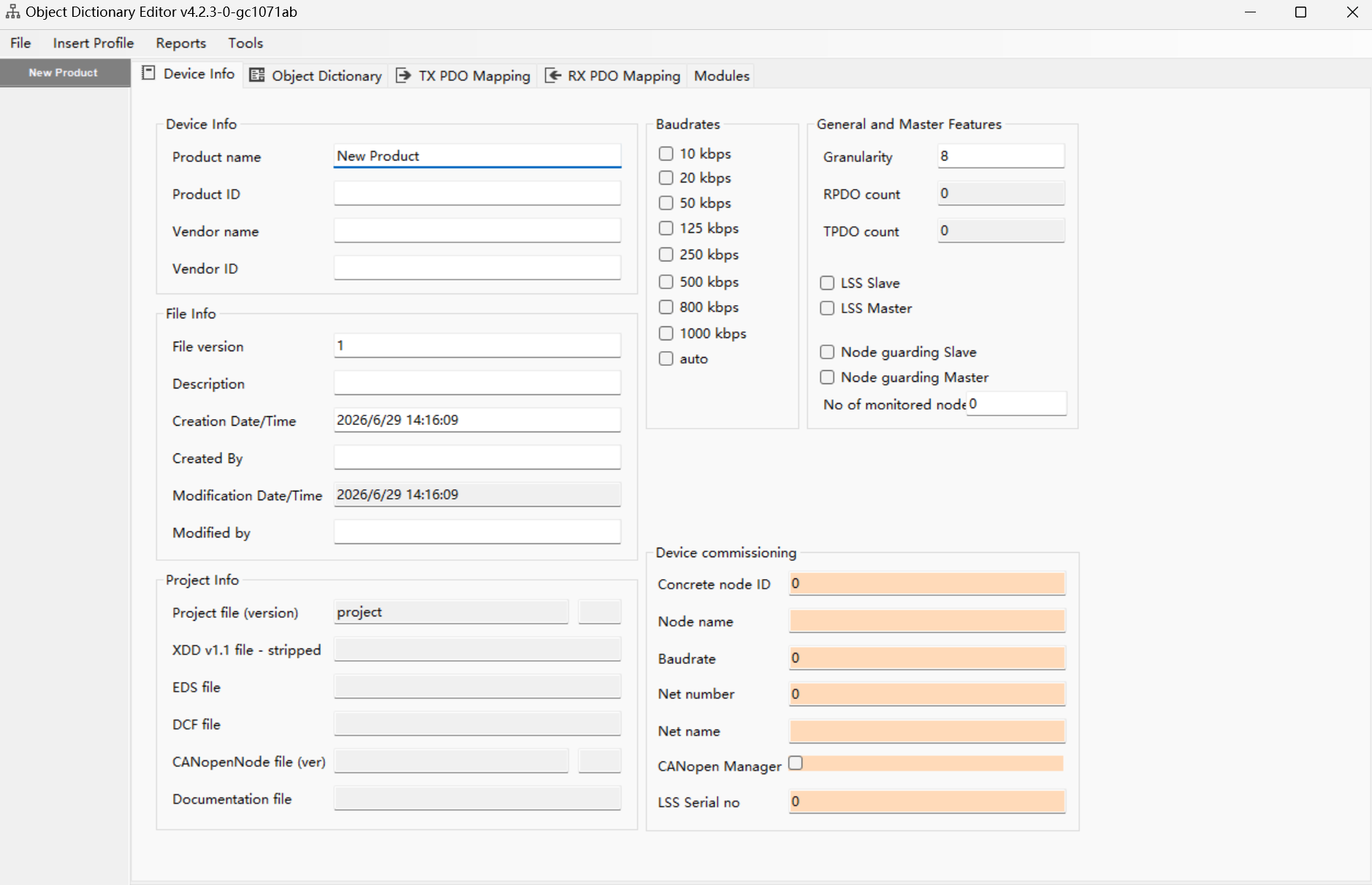Click the TX PDO Mapping arrow icon
The width and height of the screenshot is (1372, 885).
(403, 75)
